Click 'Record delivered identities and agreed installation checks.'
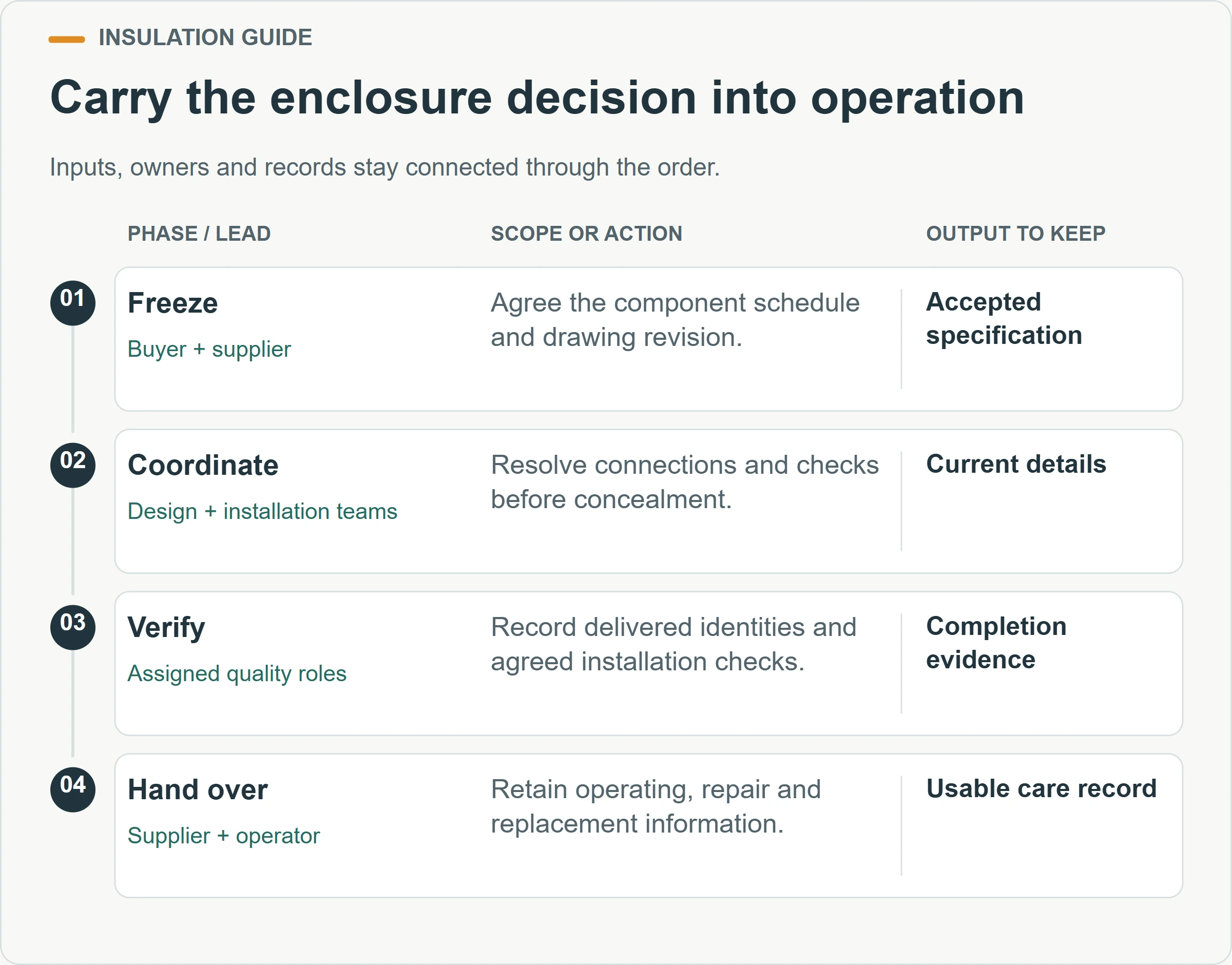This screenshot has width=1232, height=965. pyautogui.click(x=673, y=644)
